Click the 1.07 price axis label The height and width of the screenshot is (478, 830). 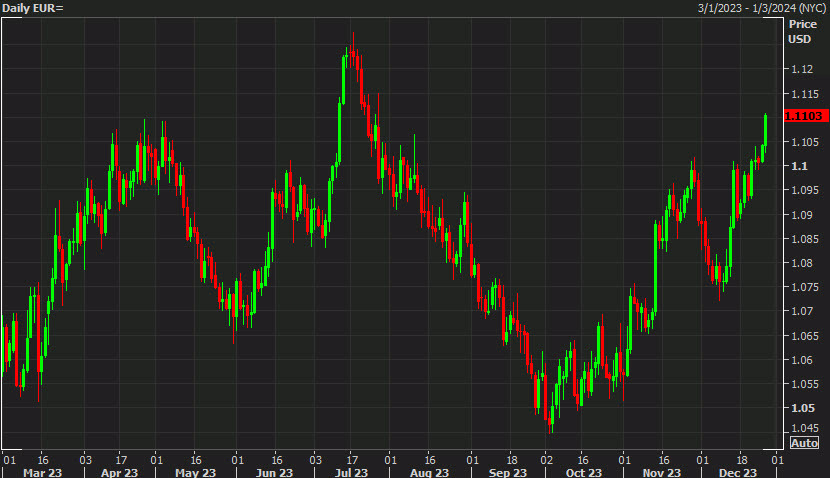click(x=802, y=311)
